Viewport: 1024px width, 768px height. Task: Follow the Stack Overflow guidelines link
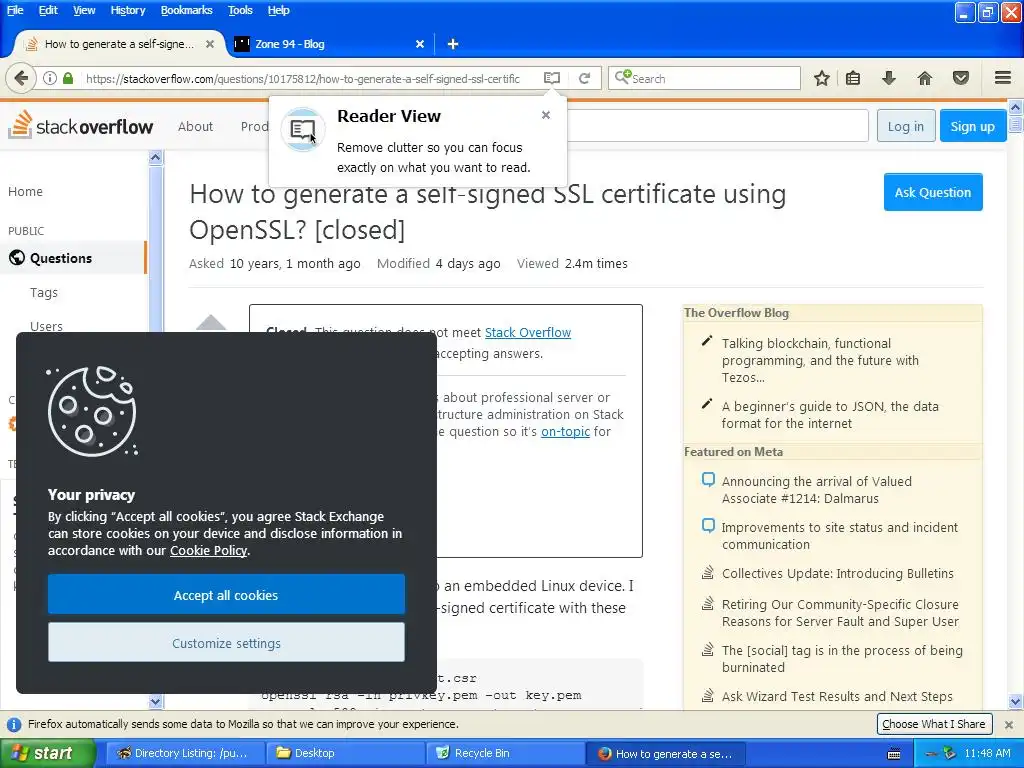[x=528, y=332]
